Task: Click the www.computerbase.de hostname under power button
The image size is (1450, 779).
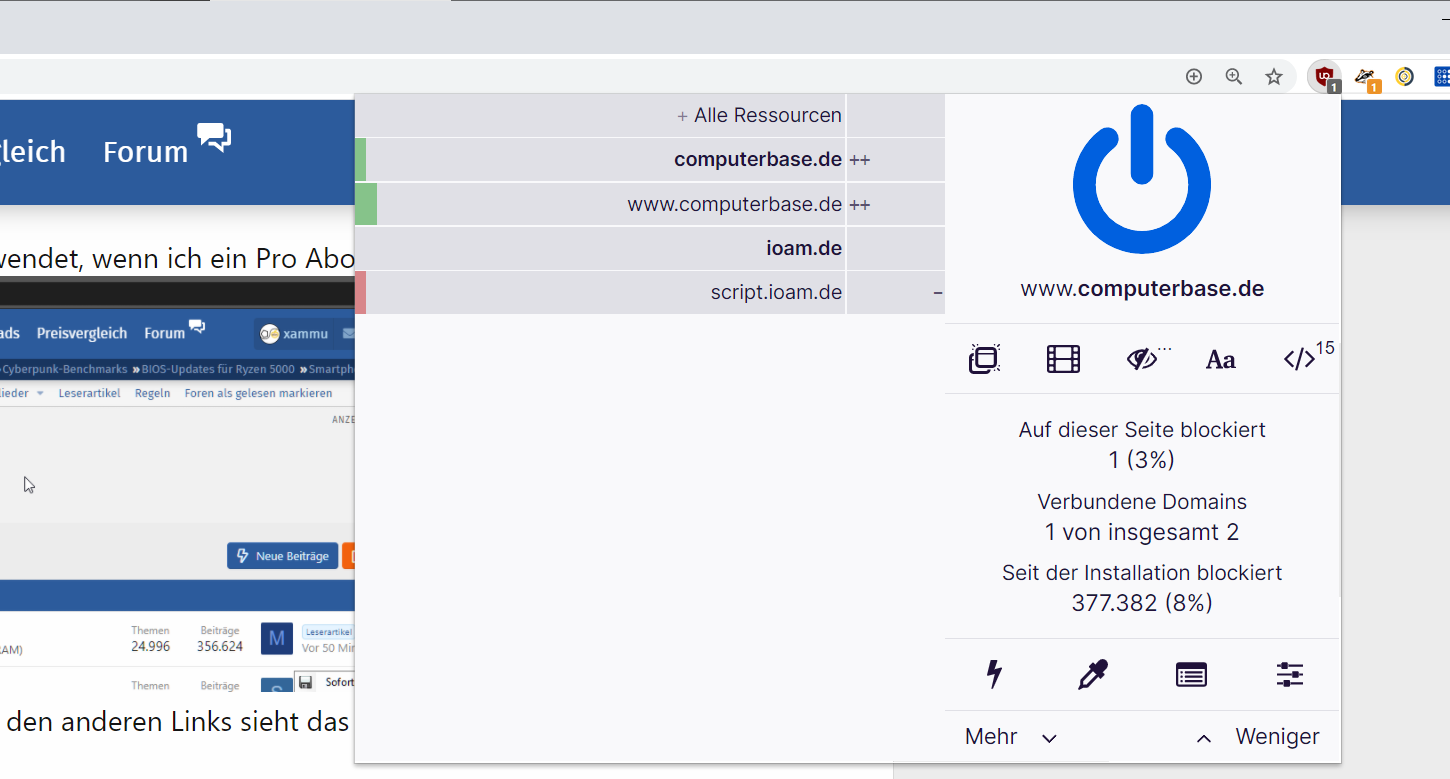Action: [1142, 289]
